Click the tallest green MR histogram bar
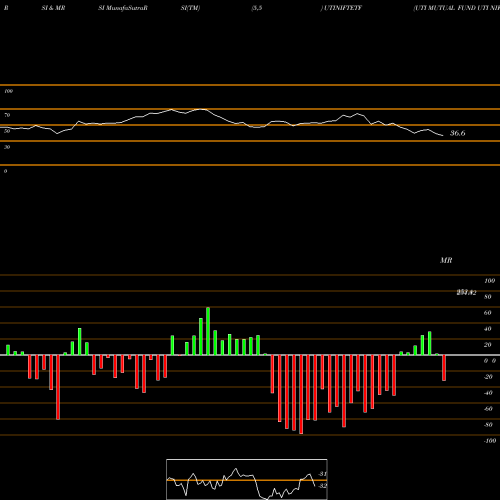500x500 pixels. (x=208, y=331)
